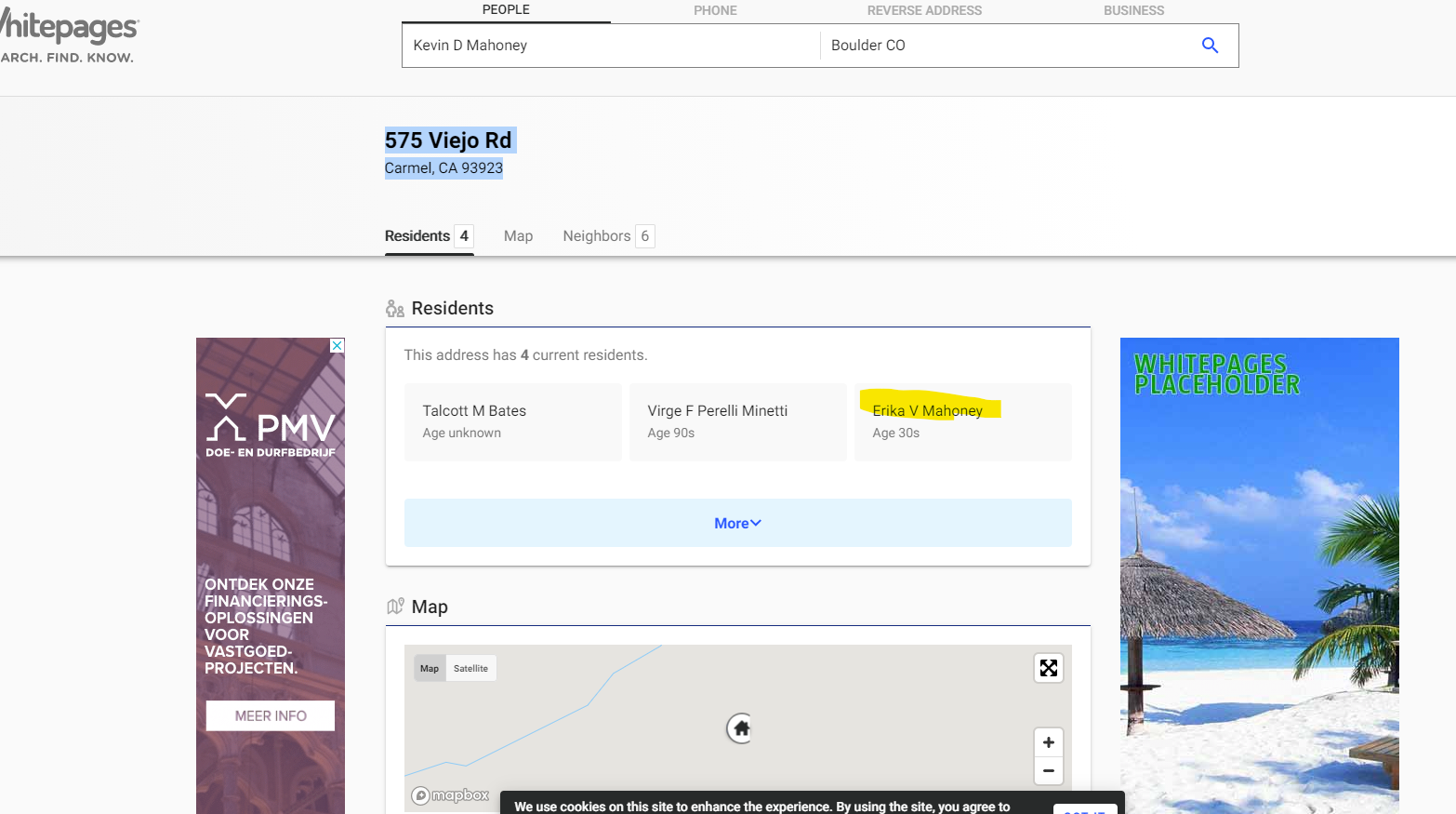The height and width of the screenshot is (814, 1456).
Task: Click the 'Age 30s' text
Action: 896,433
